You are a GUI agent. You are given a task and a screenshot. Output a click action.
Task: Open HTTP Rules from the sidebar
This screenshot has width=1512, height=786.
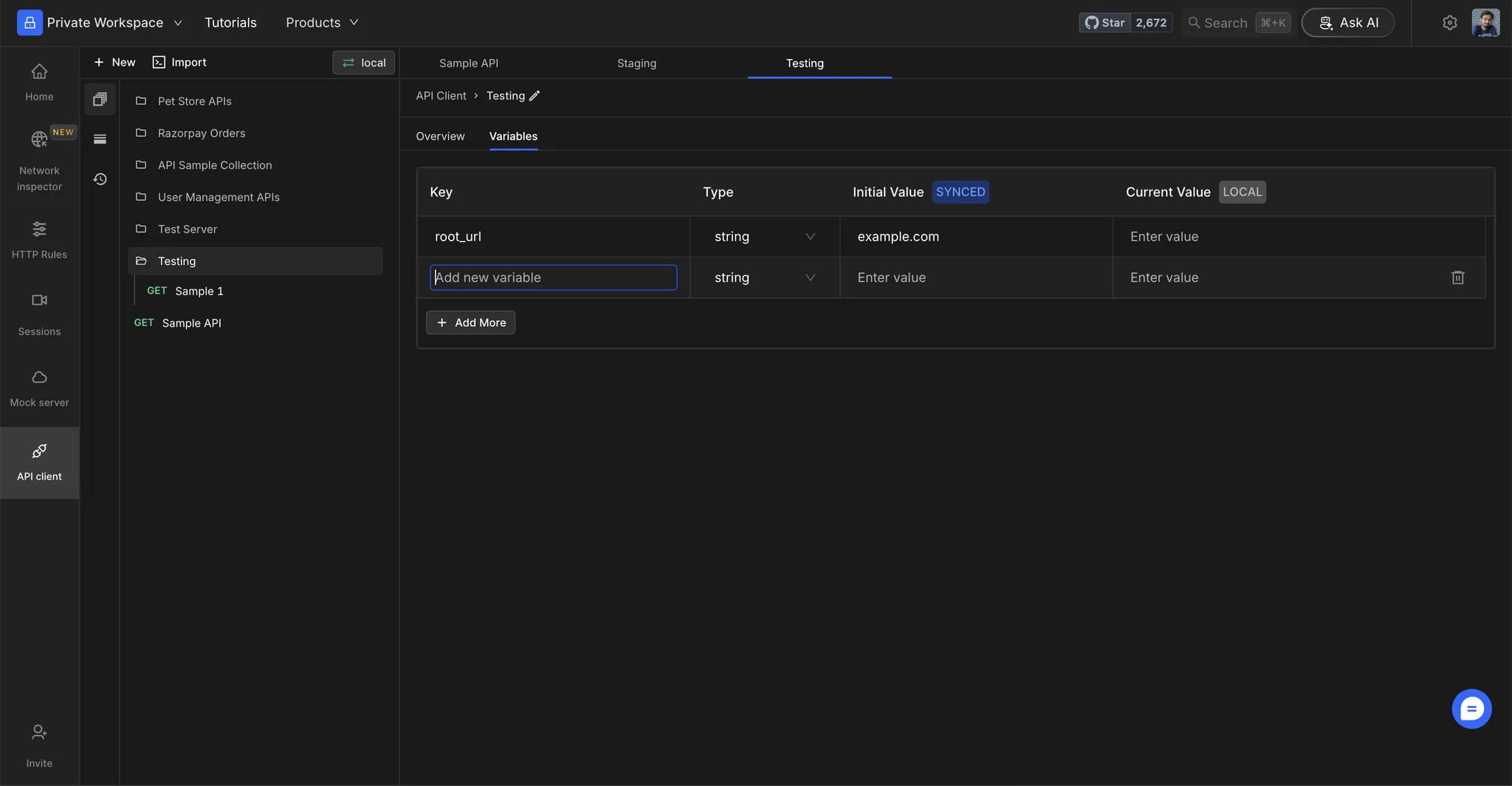tap(39, 240)
